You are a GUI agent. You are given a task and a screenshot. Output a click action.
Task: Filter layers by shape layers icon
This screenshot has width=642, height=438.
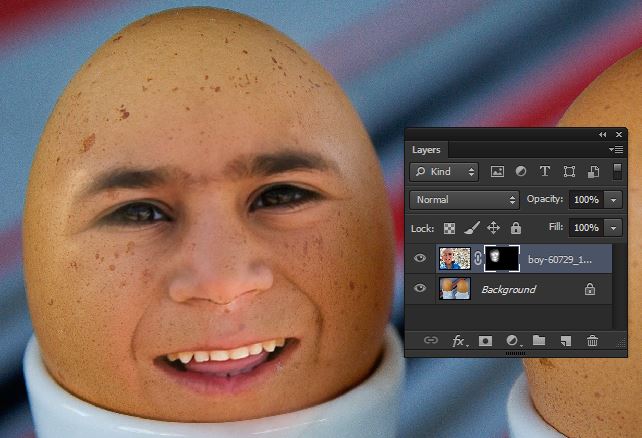[569, 172]
